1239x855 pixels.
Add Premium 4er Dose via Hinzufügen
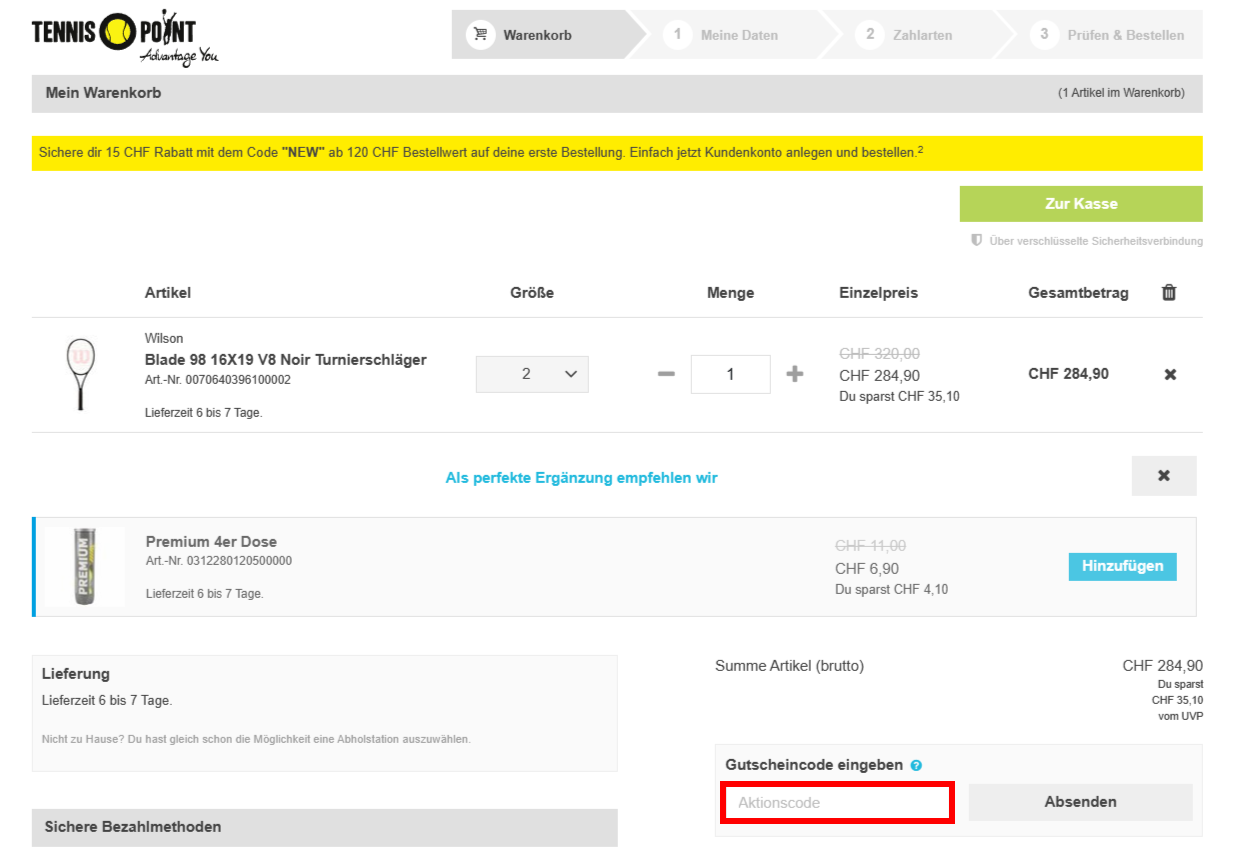click(1123, 566)
